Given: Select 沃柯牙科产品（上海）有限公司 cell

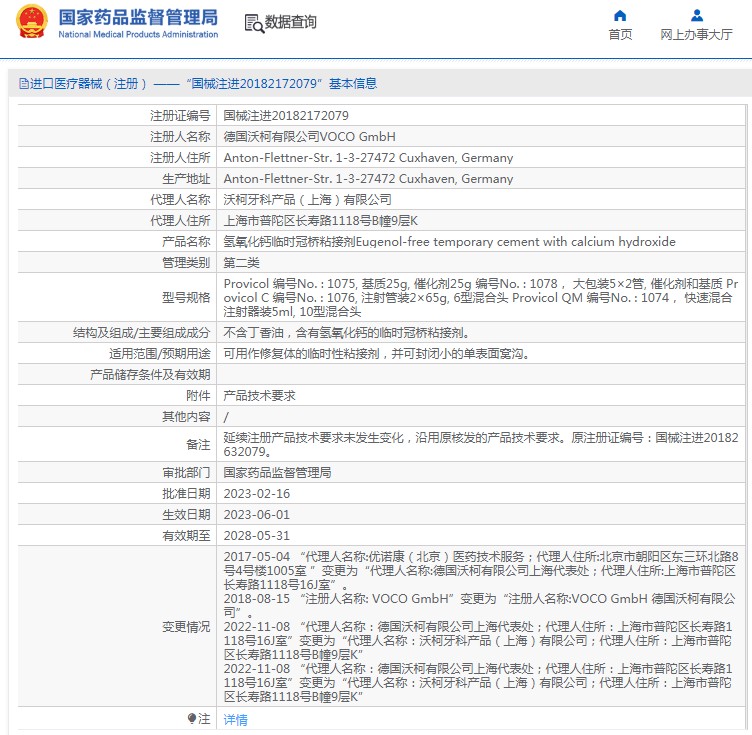Looking at the screenshot, I should (307, 199).
